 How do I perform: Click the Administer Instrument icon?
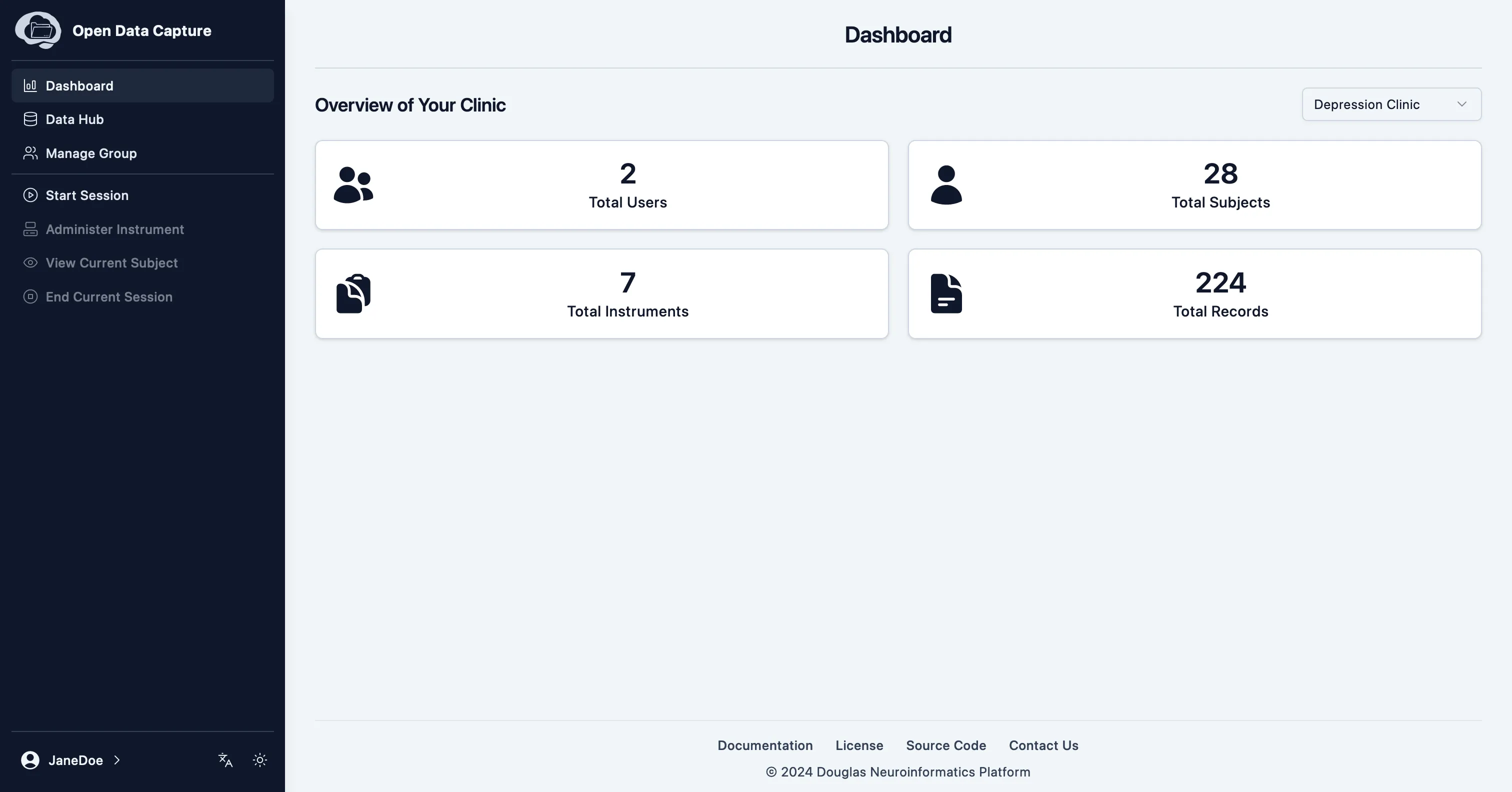coord(30,229)
